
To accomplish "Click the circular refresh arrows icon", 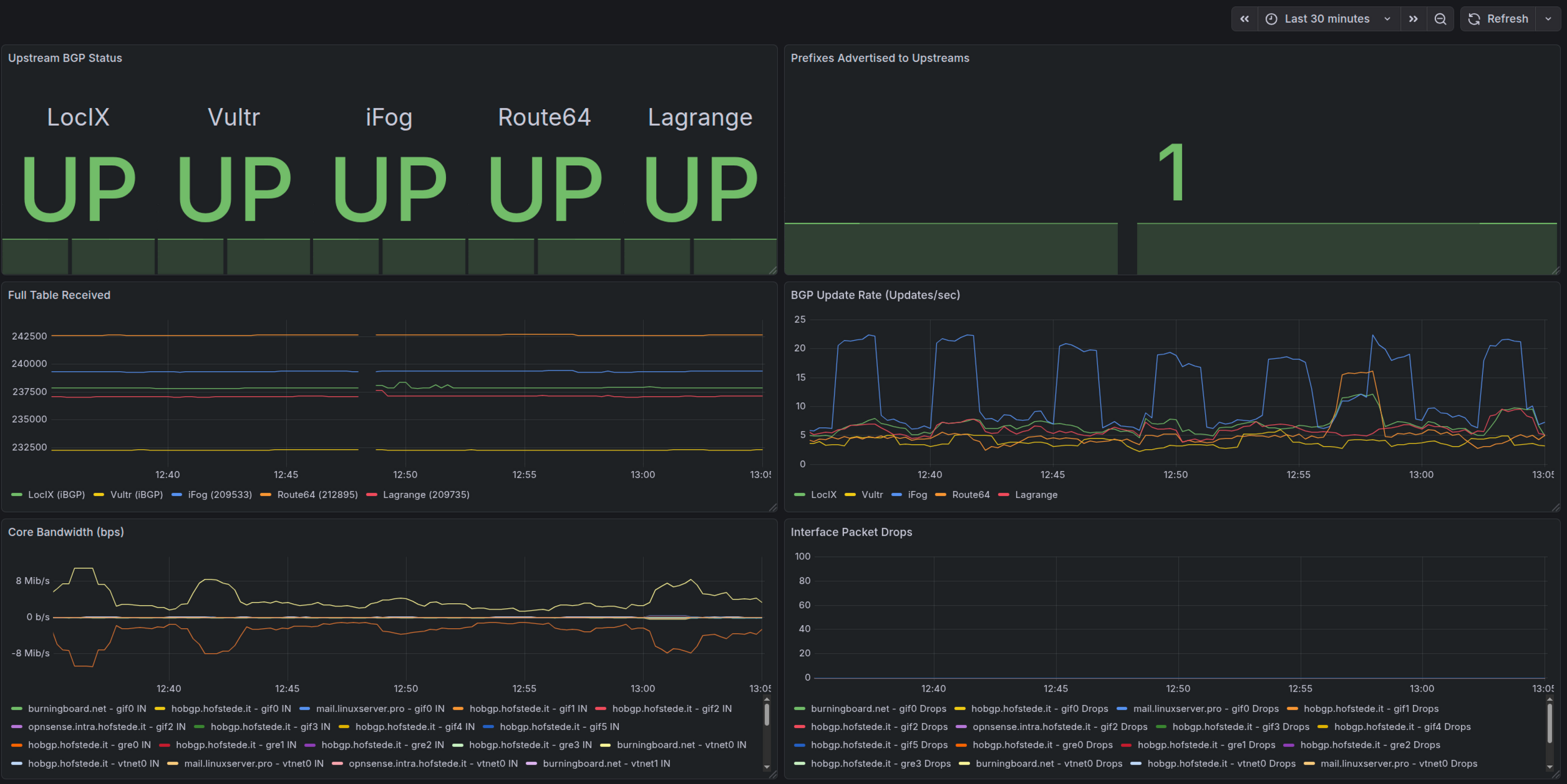I will pyautogui.click(x=1474, y=19).
